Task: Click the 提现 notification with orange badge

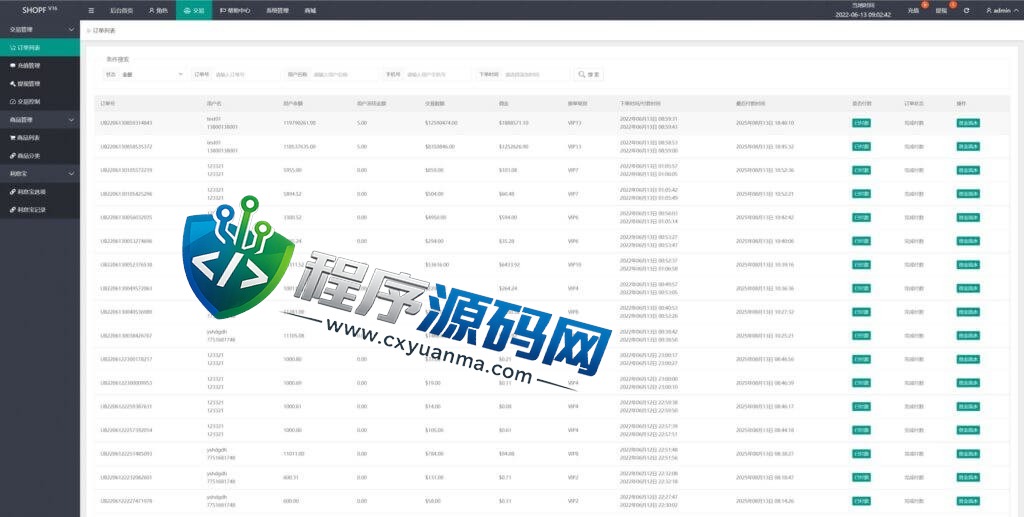Action: tap(942, 10)
